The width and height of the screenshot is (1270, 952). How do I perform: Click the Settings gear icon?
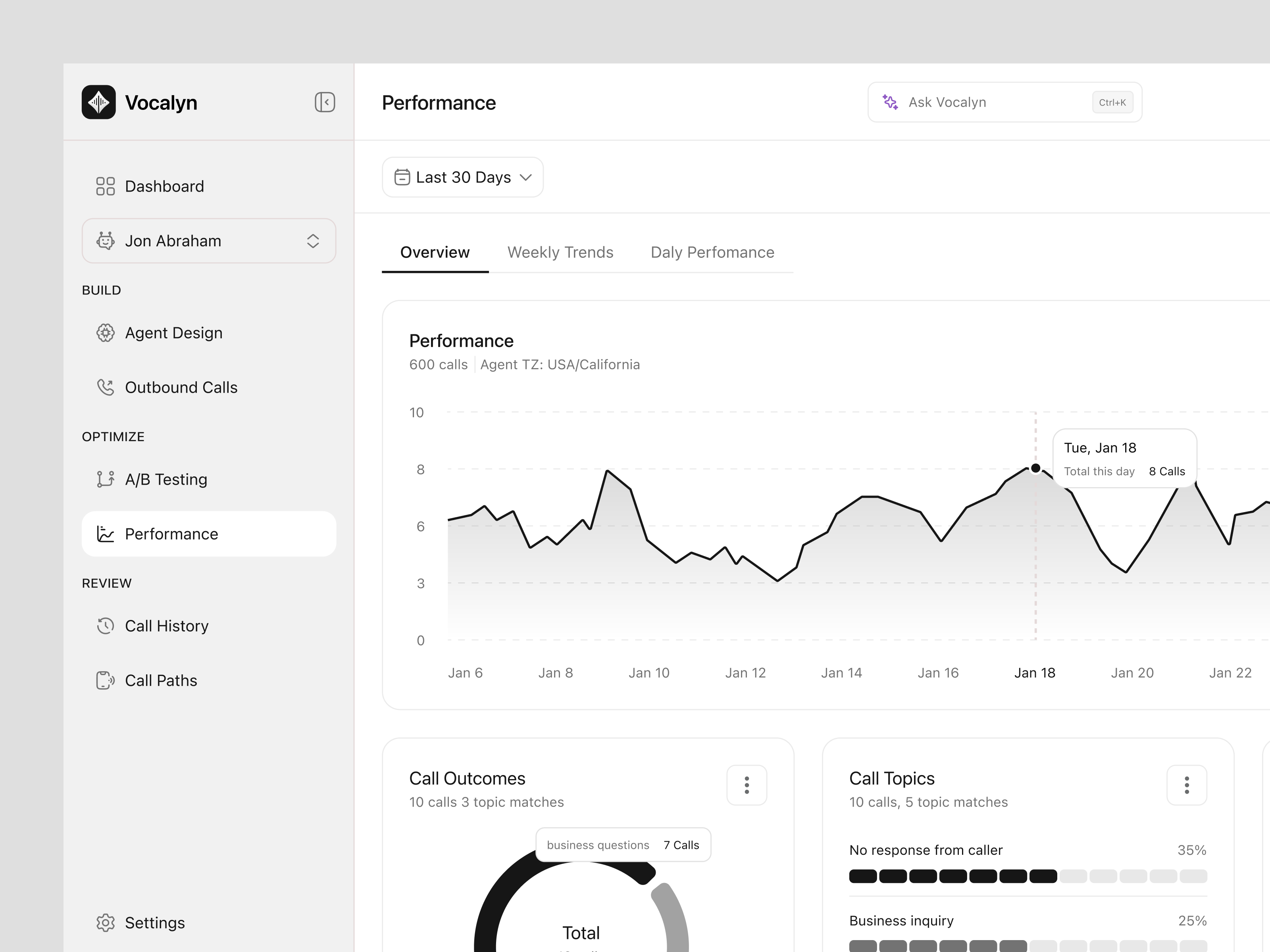click(x=105, y=923)
